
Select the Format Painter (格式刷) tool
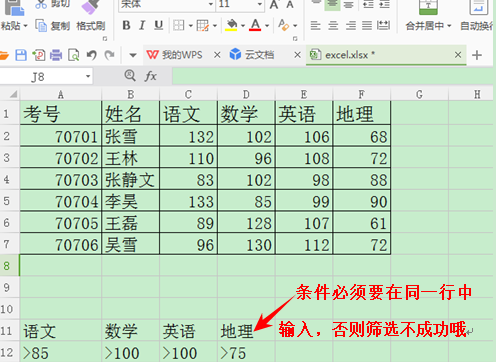(x=91, y=26)
